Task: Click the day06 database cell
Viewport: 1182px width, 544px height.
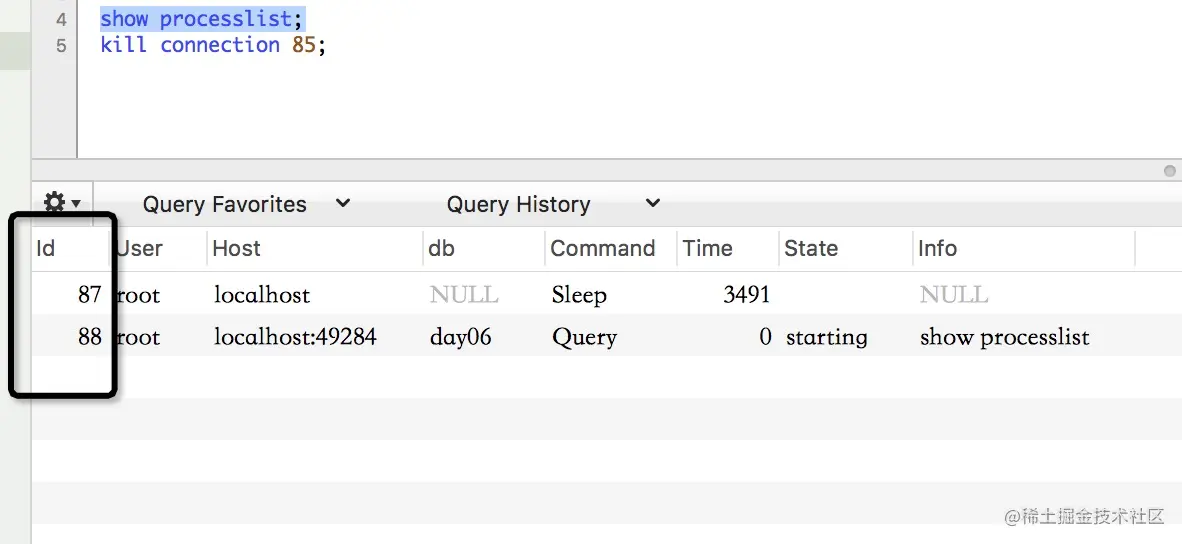Action: (x=461, y=336)
